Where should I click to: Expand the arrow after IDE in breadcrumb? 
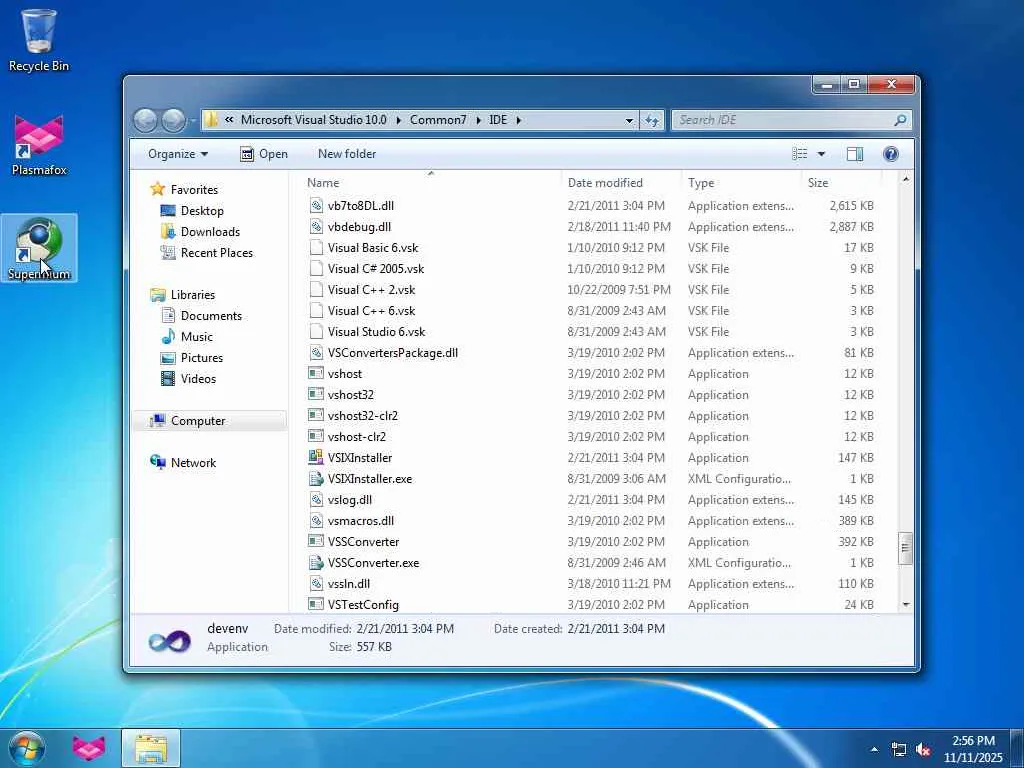pyautogui.click(x=519, y=120)
